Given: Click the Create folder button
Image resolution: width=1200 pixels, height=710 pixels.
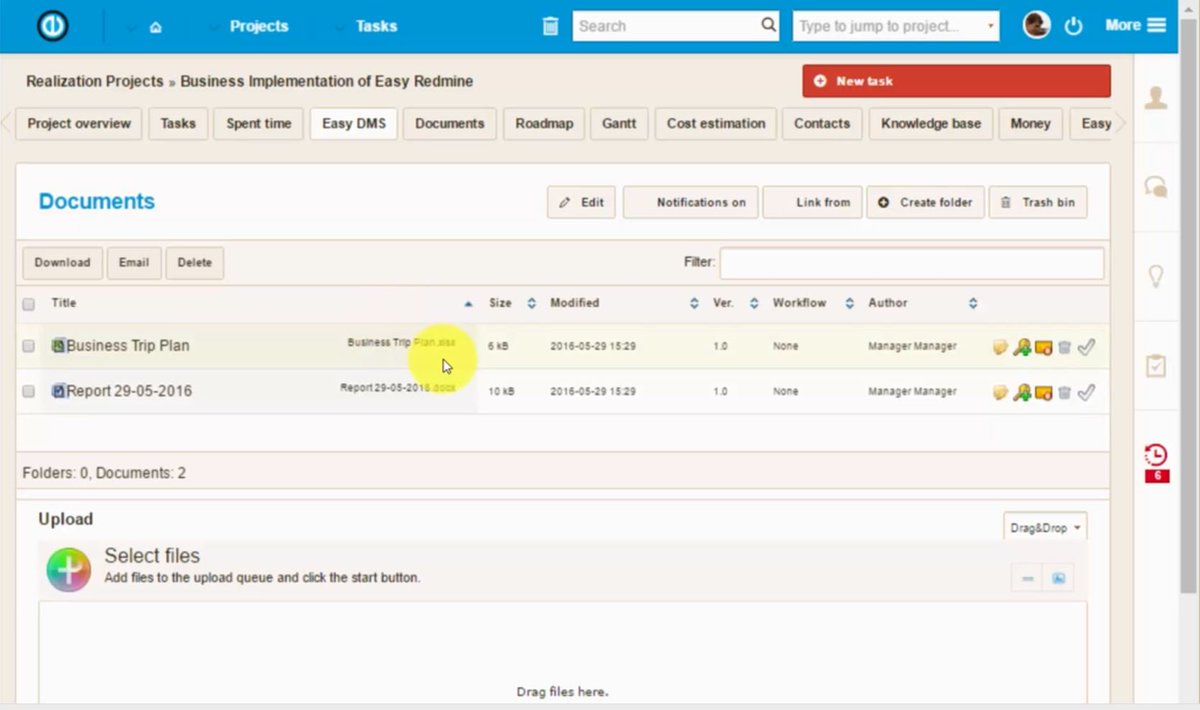Looking at the screenshot, I should (x=925, y=202).
